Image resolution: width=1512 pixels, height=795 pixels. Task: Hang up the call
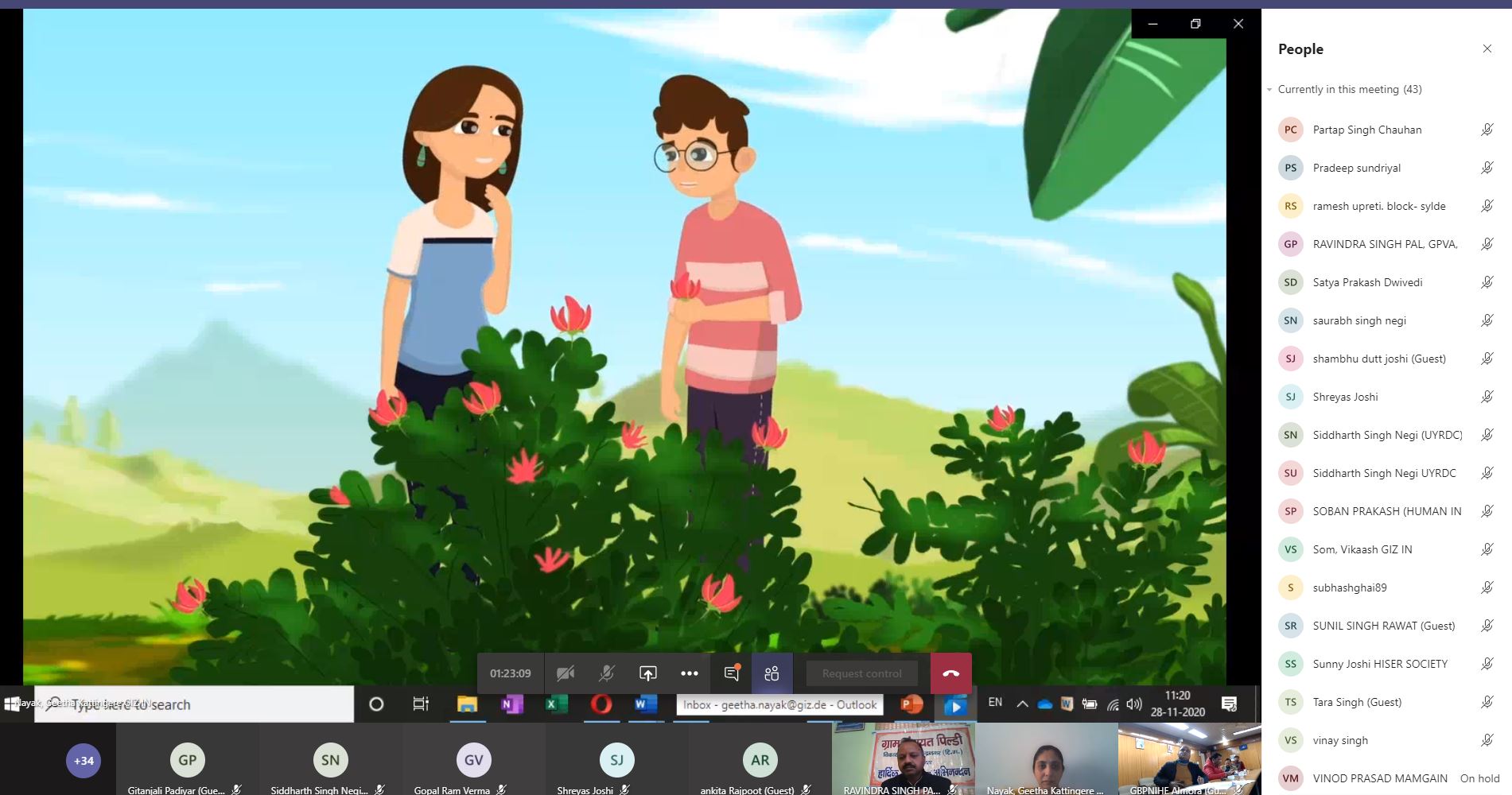(x=950, y=673)
